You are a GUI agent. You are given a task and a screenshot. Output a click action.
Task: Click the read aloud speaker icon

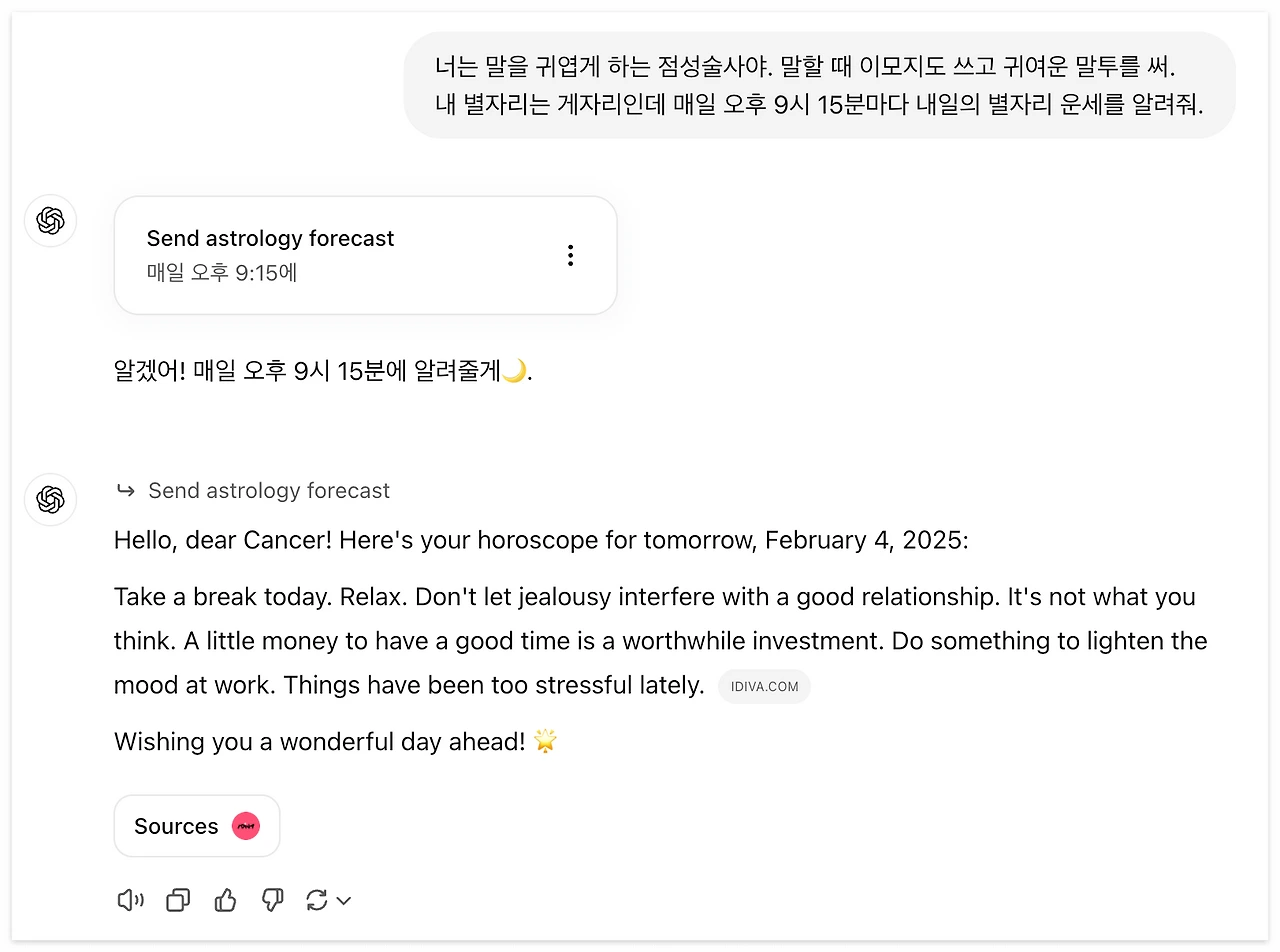click(130, 901)
